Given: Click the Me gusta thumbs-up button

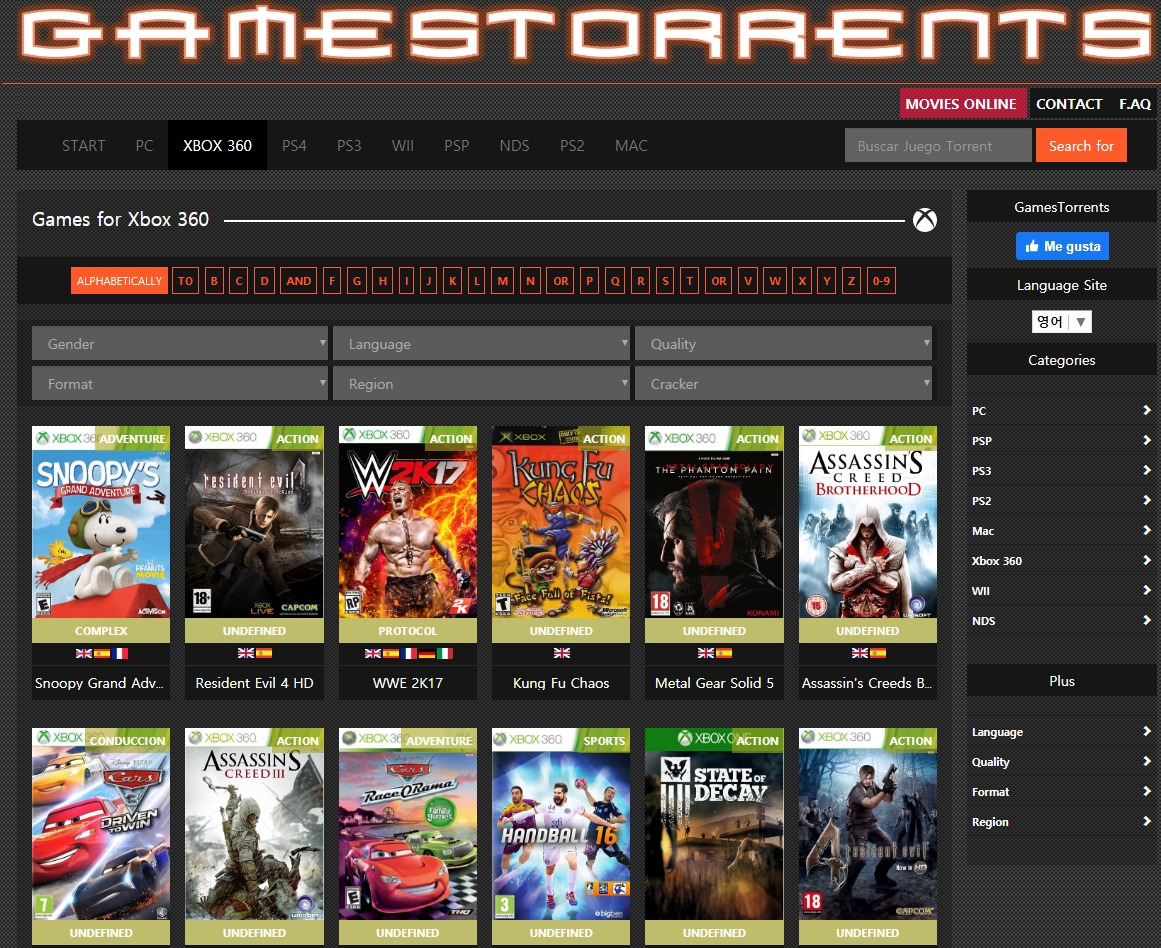Looking at the screenshot, I should pyautogui.click(x=1062, y=246).
